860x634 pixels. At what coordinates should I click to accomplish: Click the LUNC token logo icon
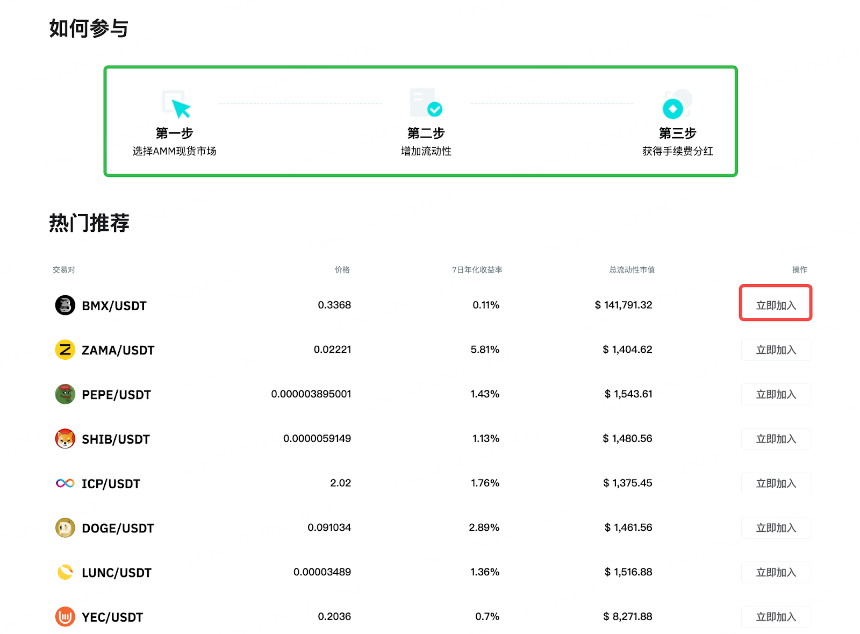point(65,572)
